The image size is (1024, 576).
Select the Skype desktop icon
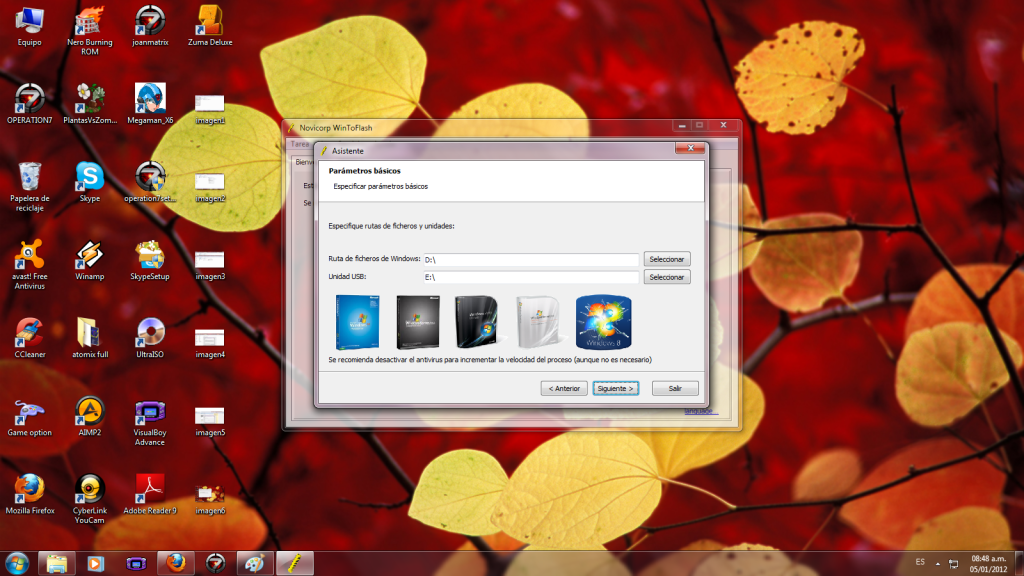pyautogui.click(x=89, y=182)
